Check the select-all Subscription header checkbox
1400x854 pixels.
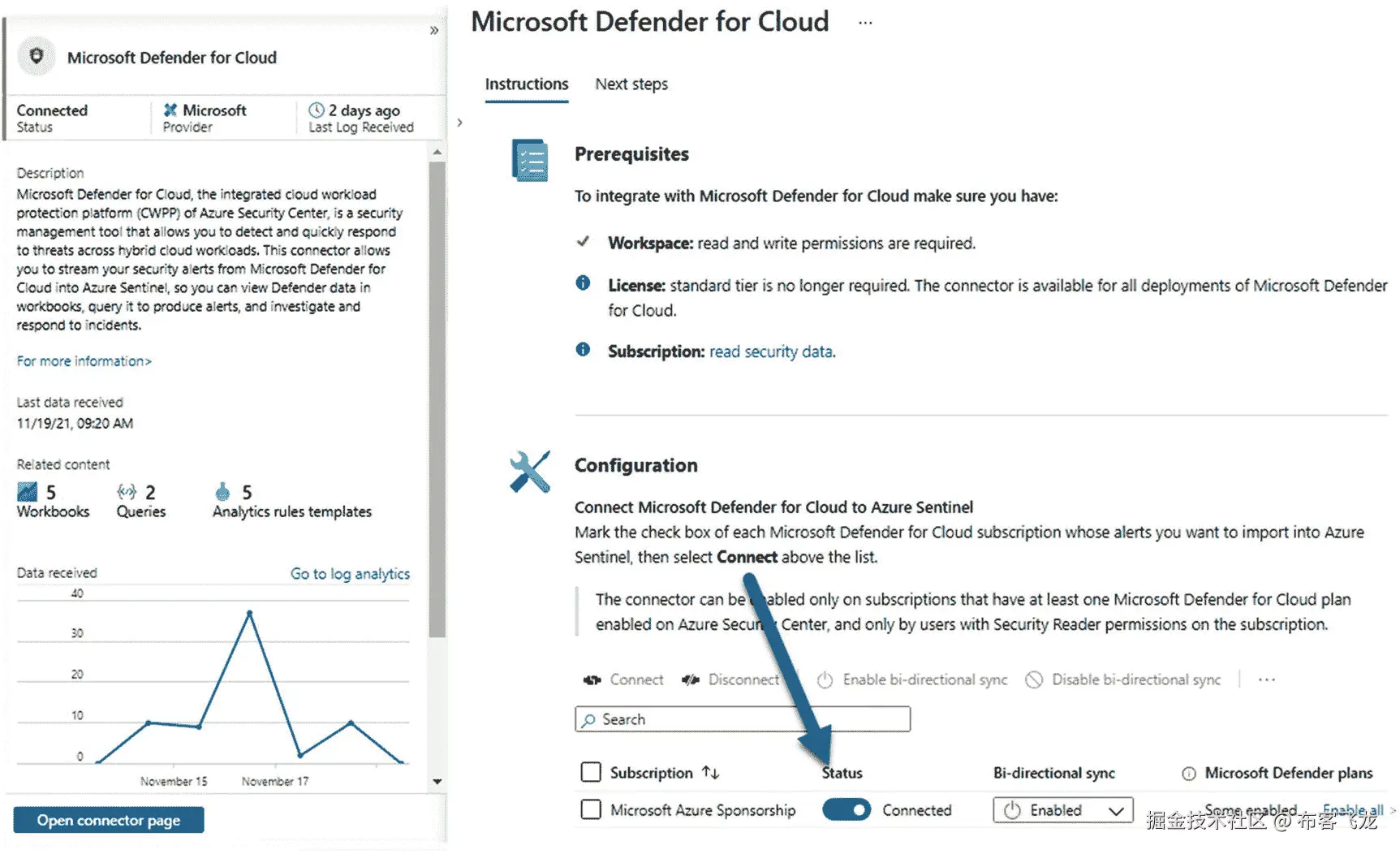coord(591,772)
